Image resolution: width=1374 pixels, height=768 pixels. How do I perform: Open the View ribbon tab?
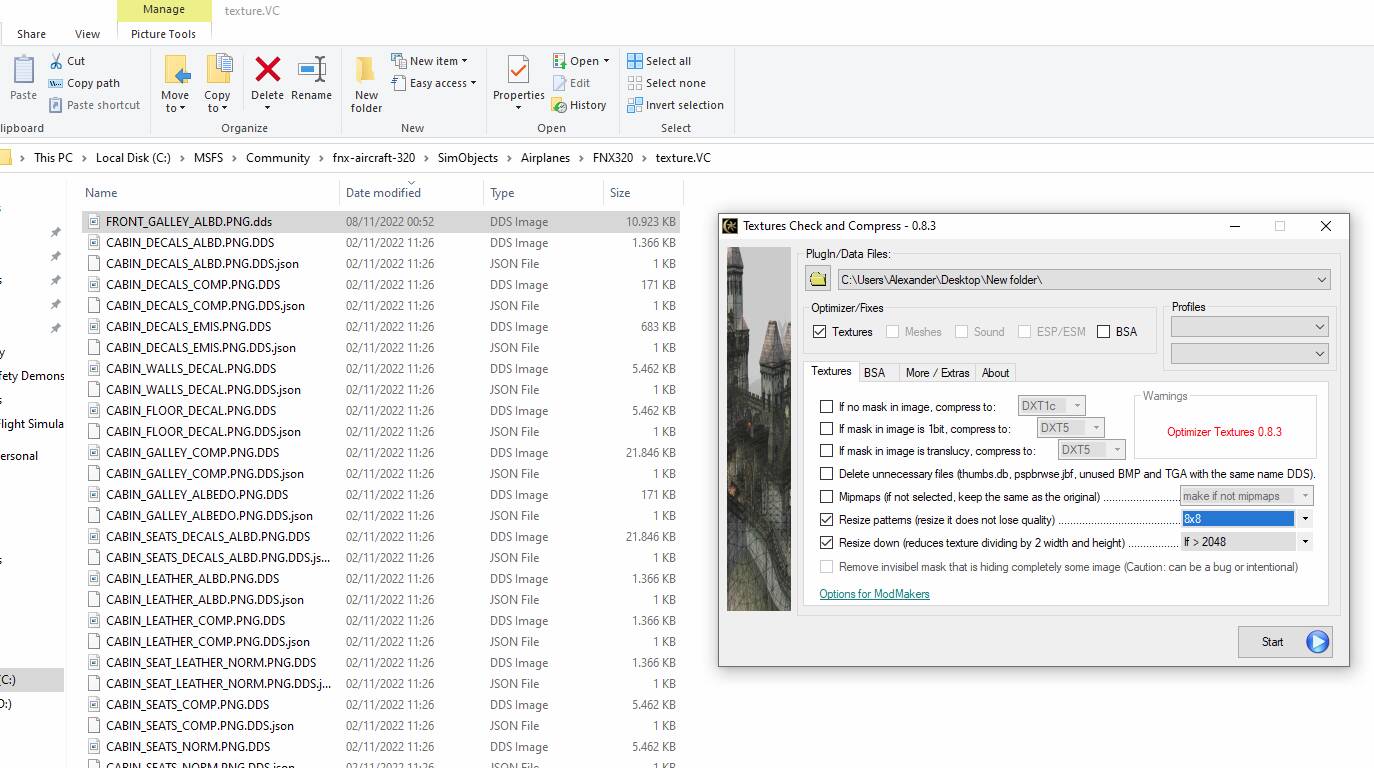pyautogui.click(x=87, y=34)
